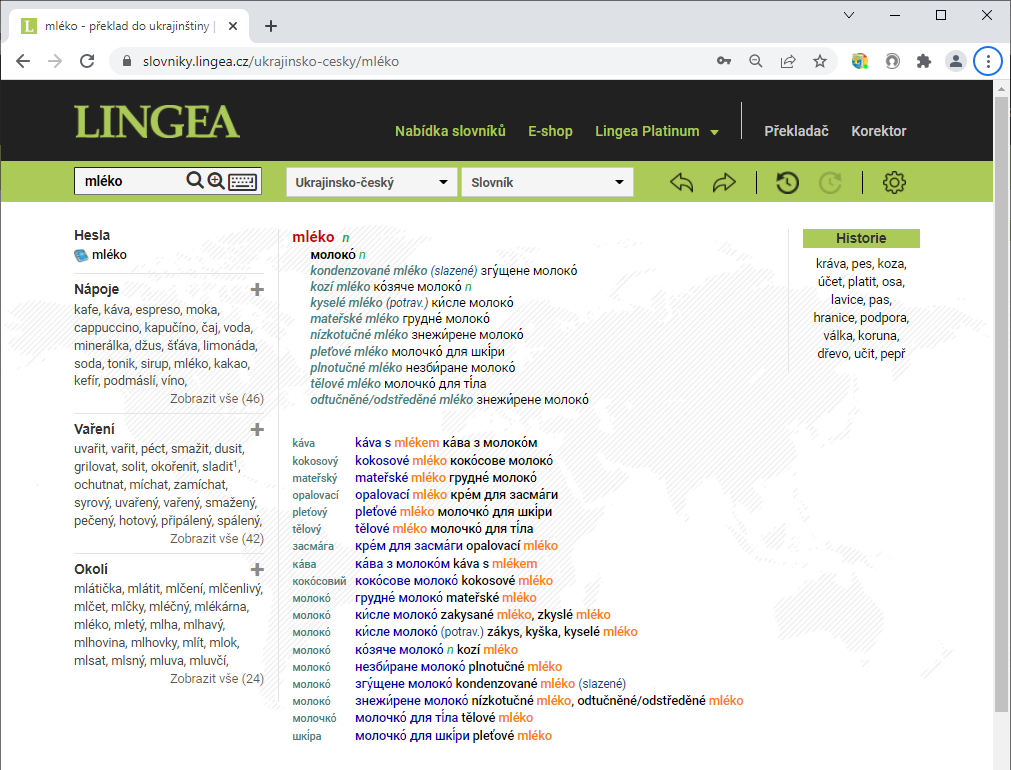Click the search magnifier icon in search box
This screenshot has height=770, width=1011.
[x=194, y=181]
